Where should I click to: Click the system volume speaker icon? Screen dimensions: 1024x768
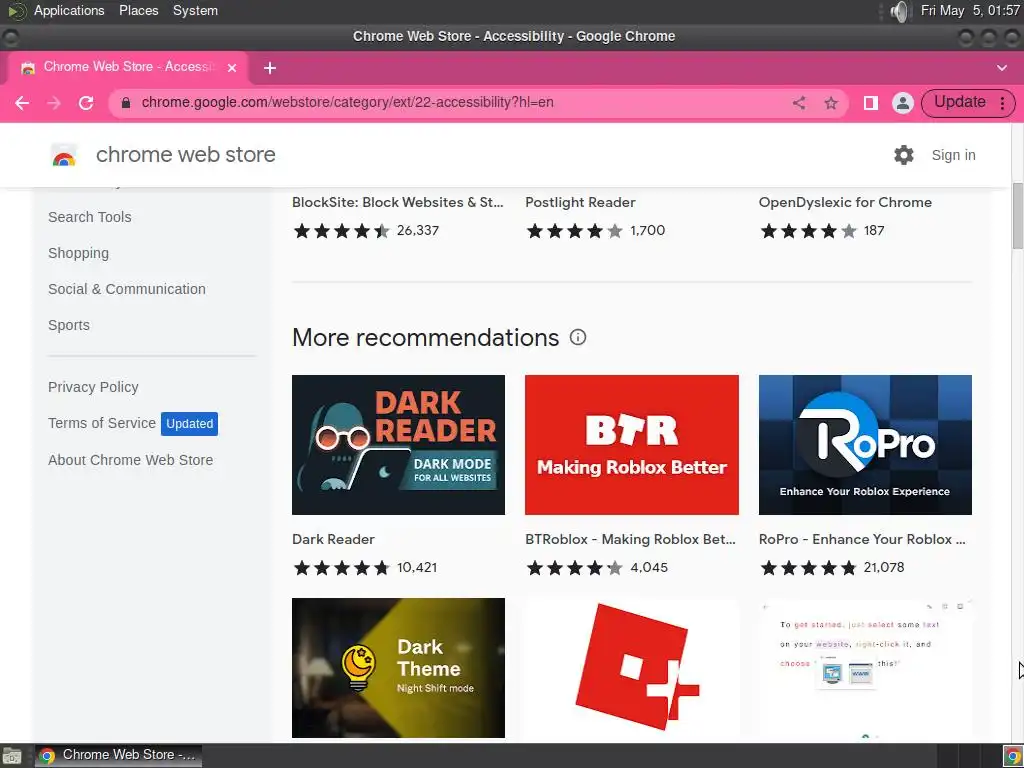(900, 11)
